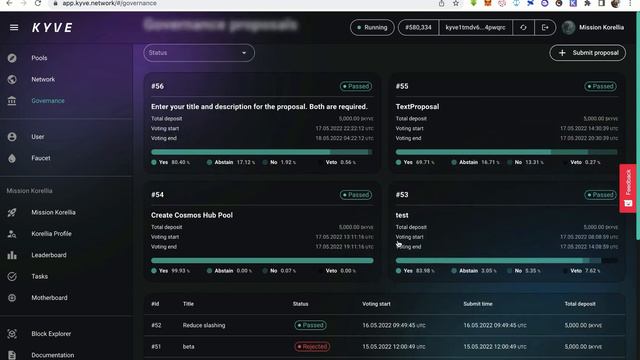
Task: Click the vote progress bar of proposal #55
Action: 507,152
